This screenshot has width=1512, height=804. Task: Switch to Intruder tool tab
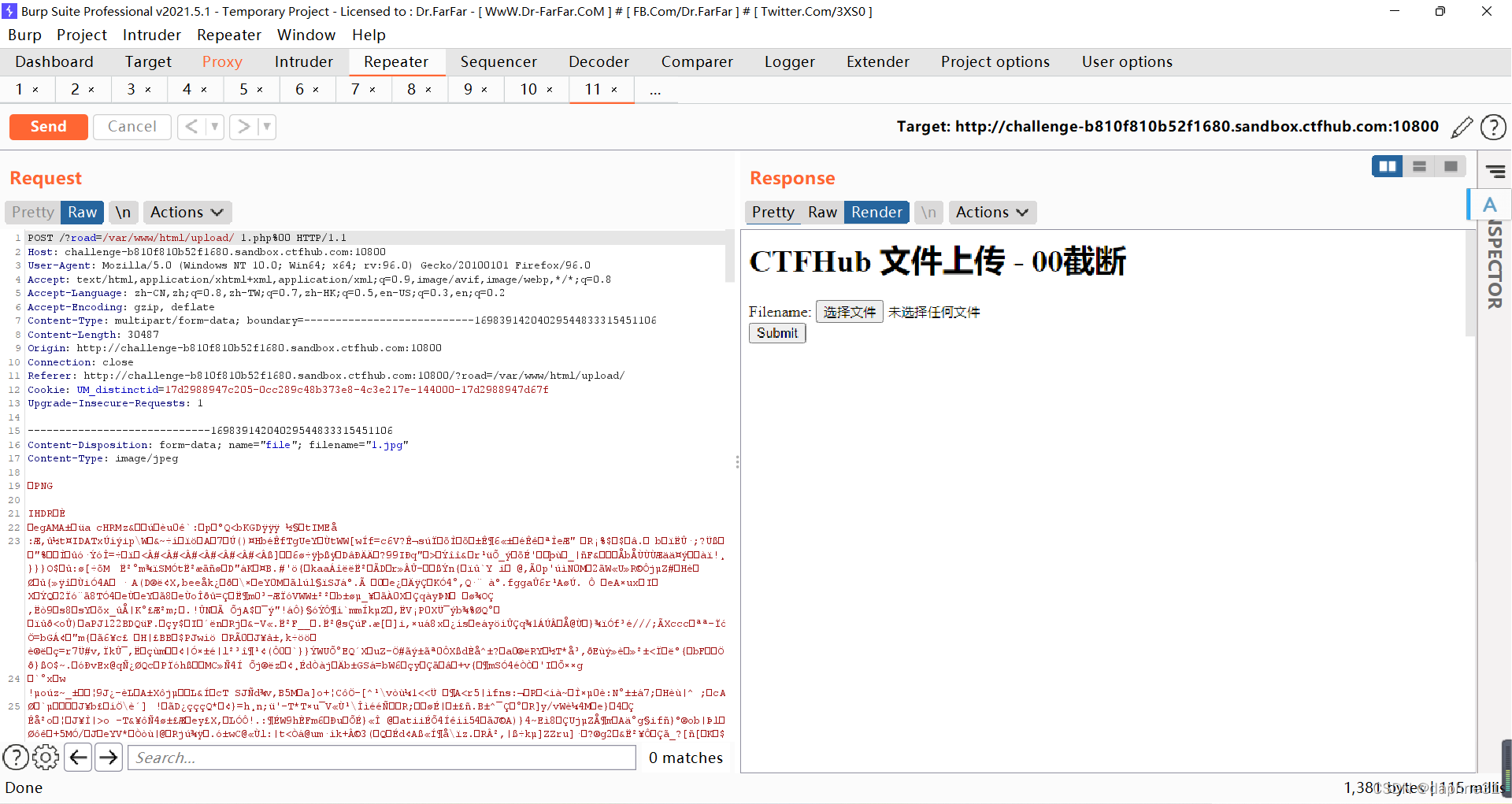coord(304,62)
